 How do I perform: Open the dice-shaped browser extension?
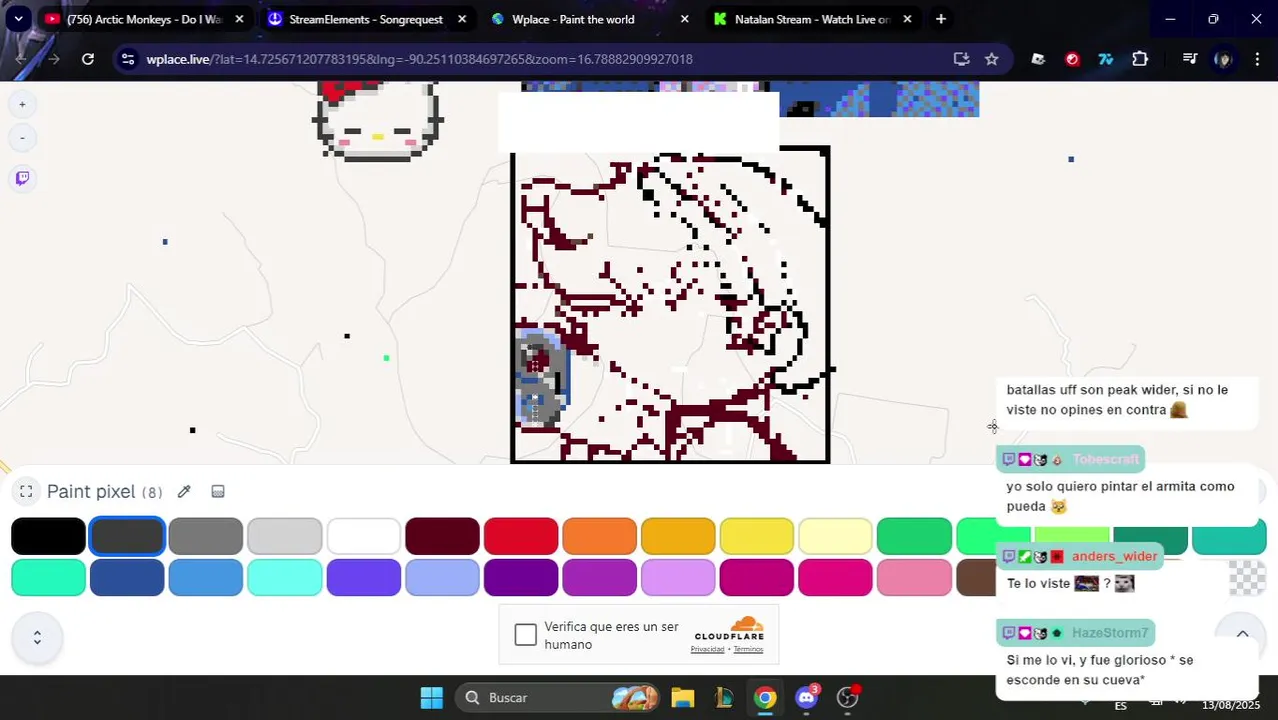(1038, 59)
